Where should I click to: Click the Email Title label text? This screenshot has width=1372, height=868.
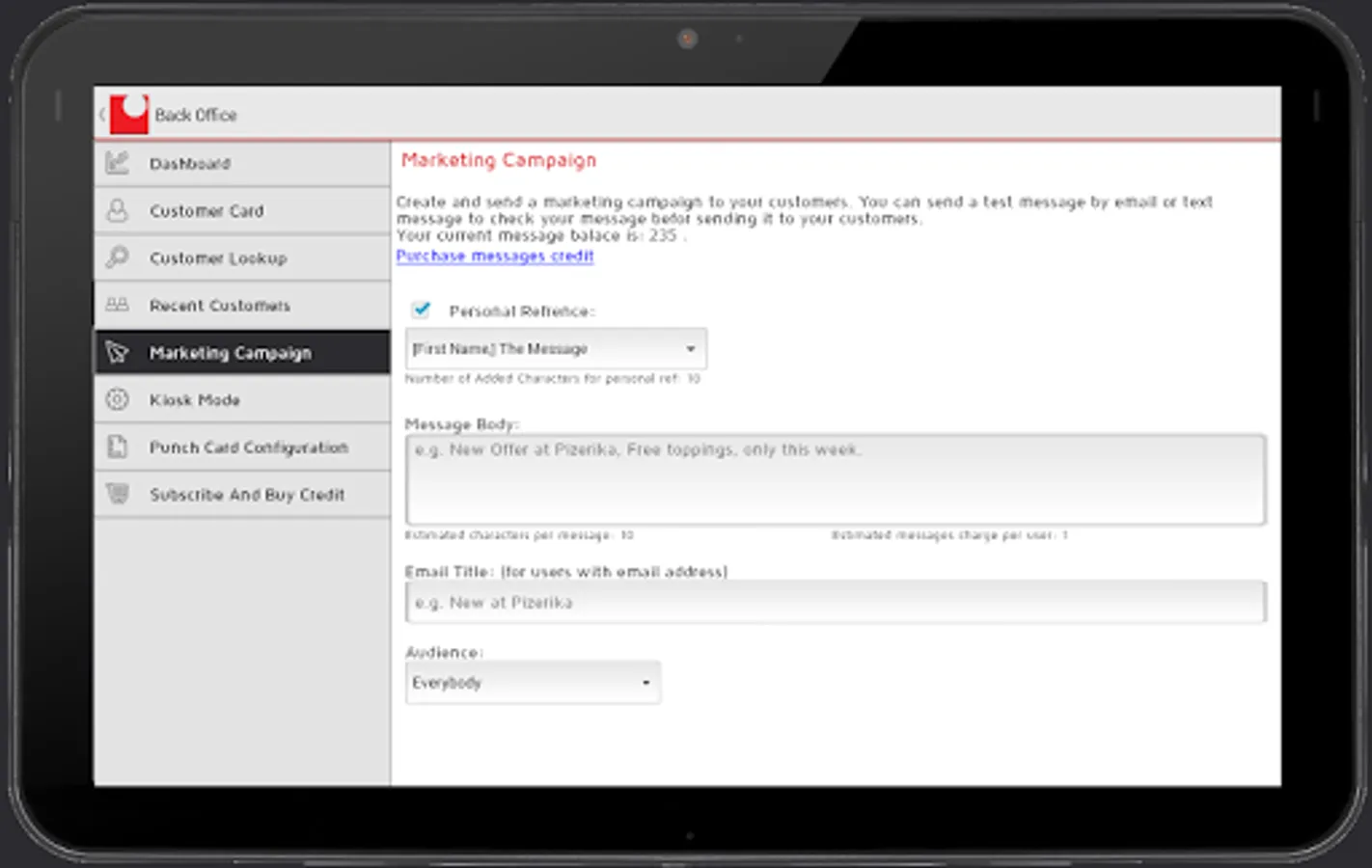[566, 572]
